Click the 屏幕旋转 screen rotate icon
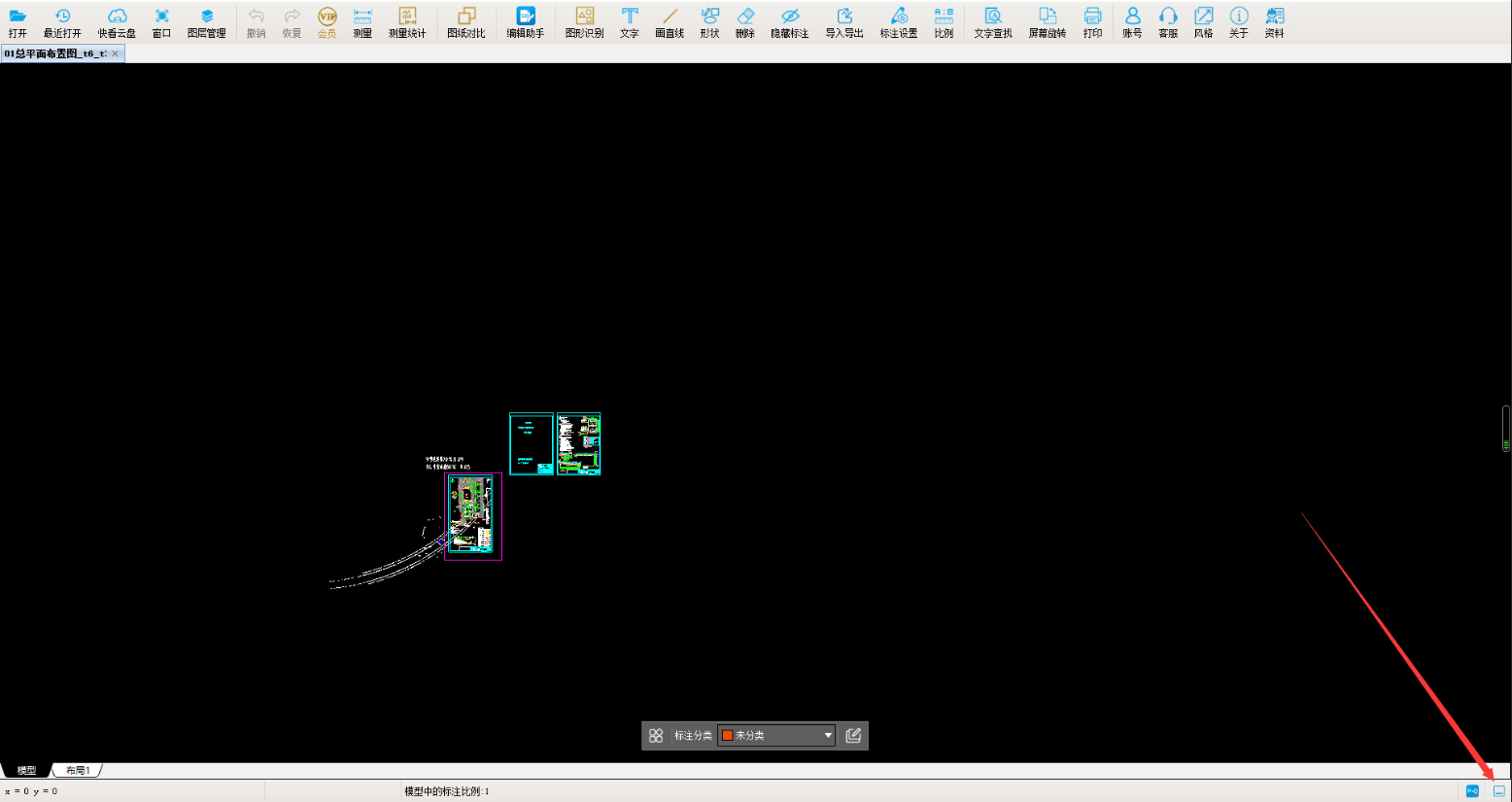This screenshot has width=1512, height=802. coord(1047,21)
